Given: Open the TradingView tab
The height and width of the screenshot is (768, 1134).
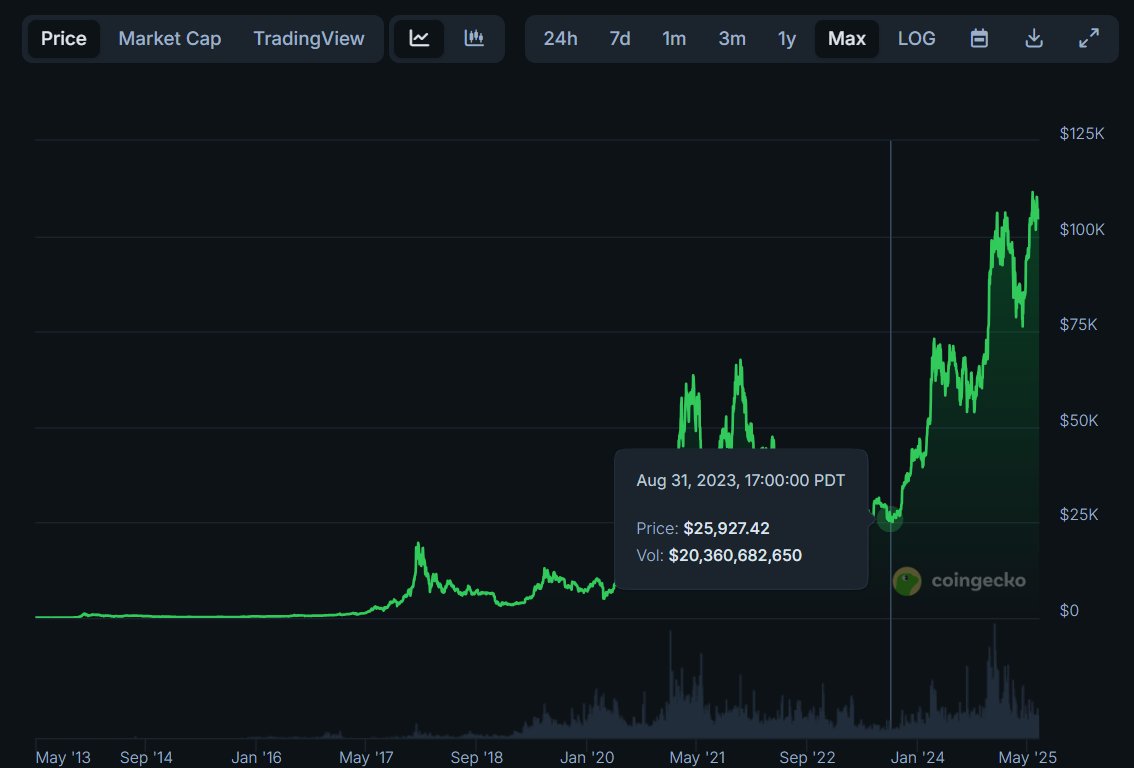Looking at the screenshot, I should coord(309,38).
